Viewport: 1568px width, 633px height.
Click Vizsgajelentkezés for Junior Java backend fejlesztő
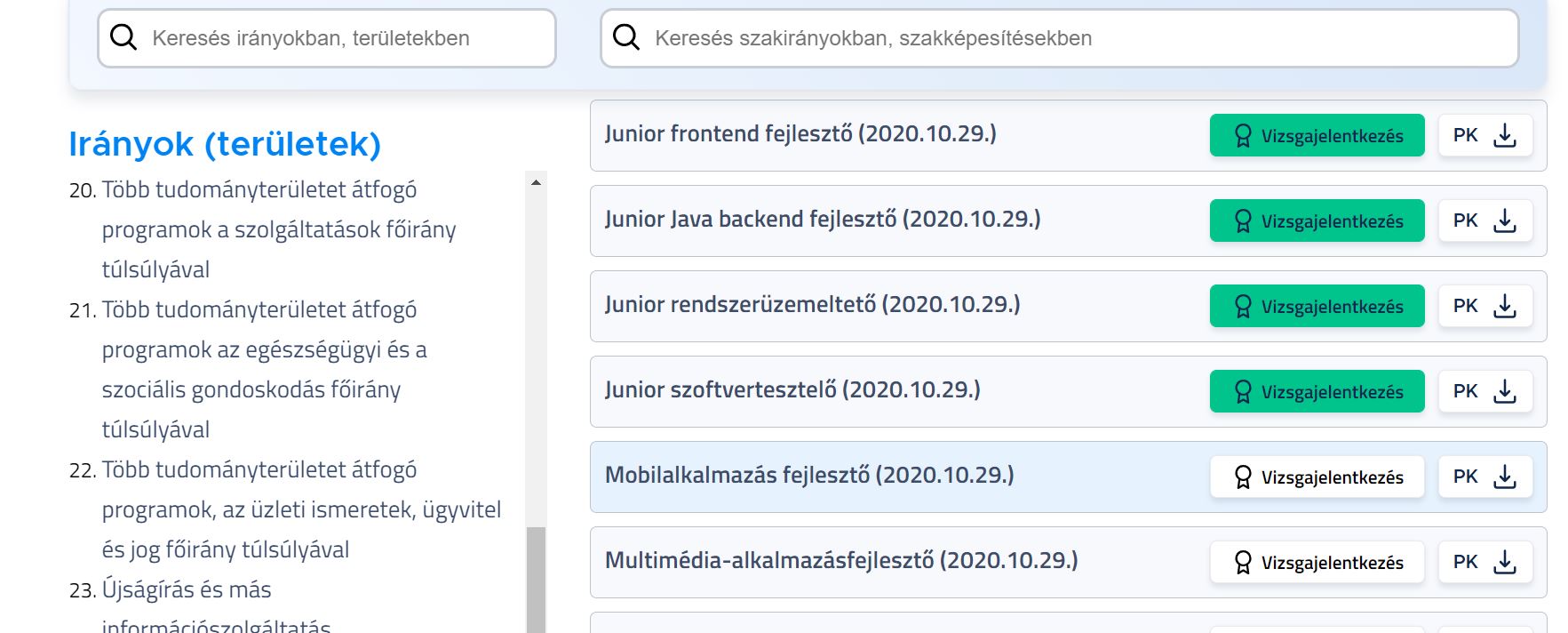1317,220
